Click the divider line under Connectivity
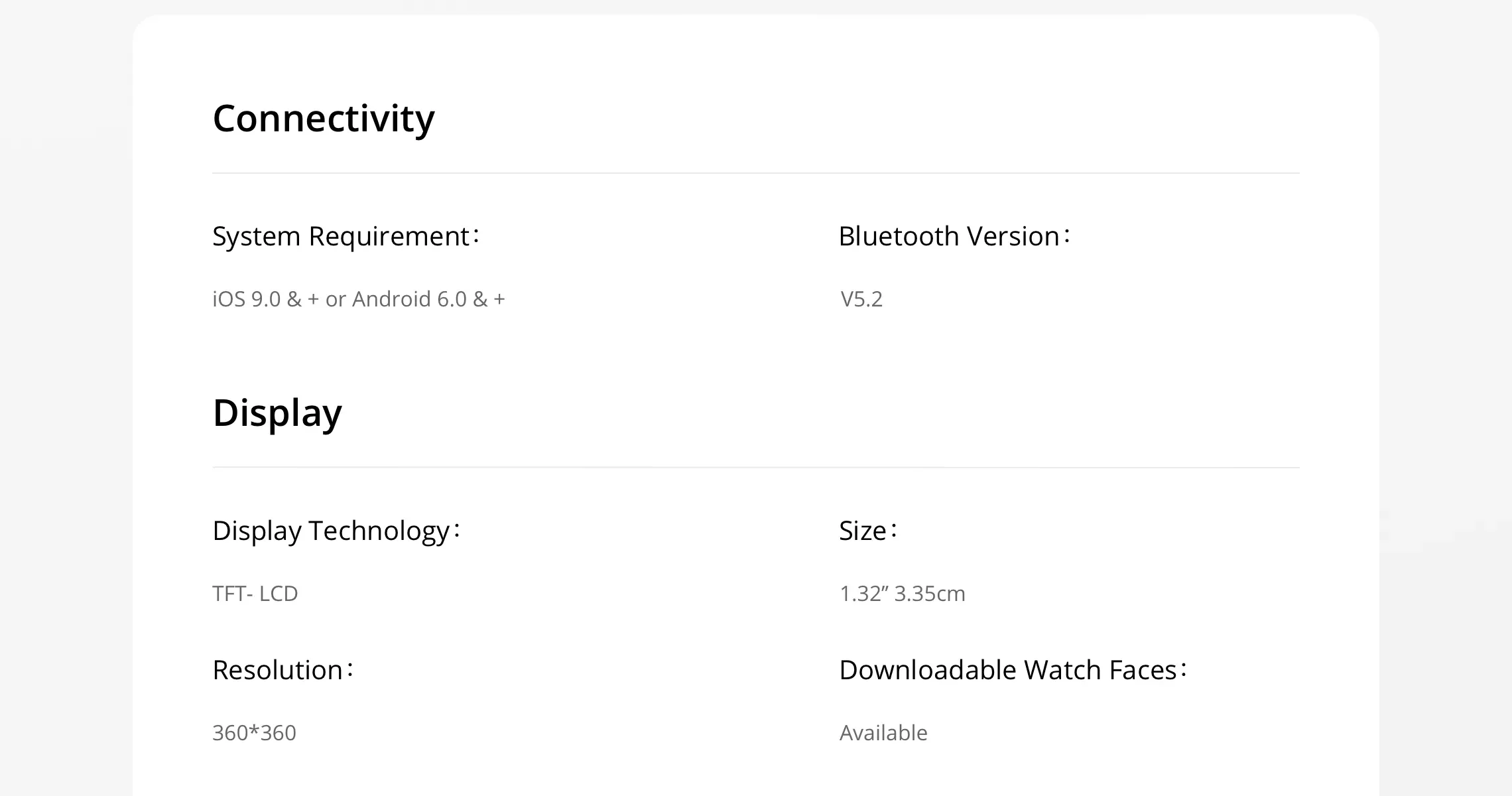This screenshot has height=796, width=1512. (756, 173)
